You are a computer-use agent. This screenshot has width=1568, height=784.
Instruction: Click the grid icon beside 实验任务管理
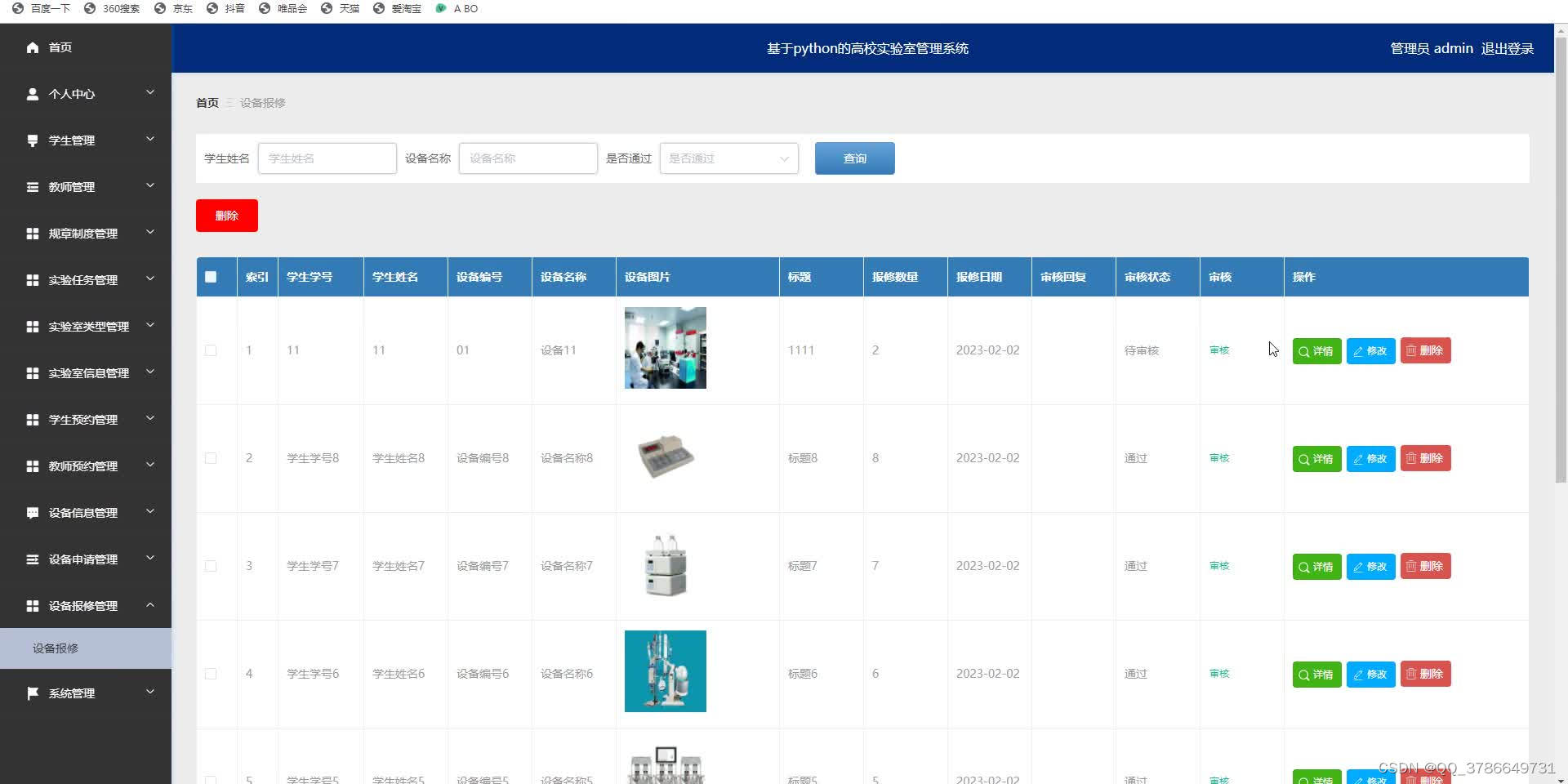[33, 280]
